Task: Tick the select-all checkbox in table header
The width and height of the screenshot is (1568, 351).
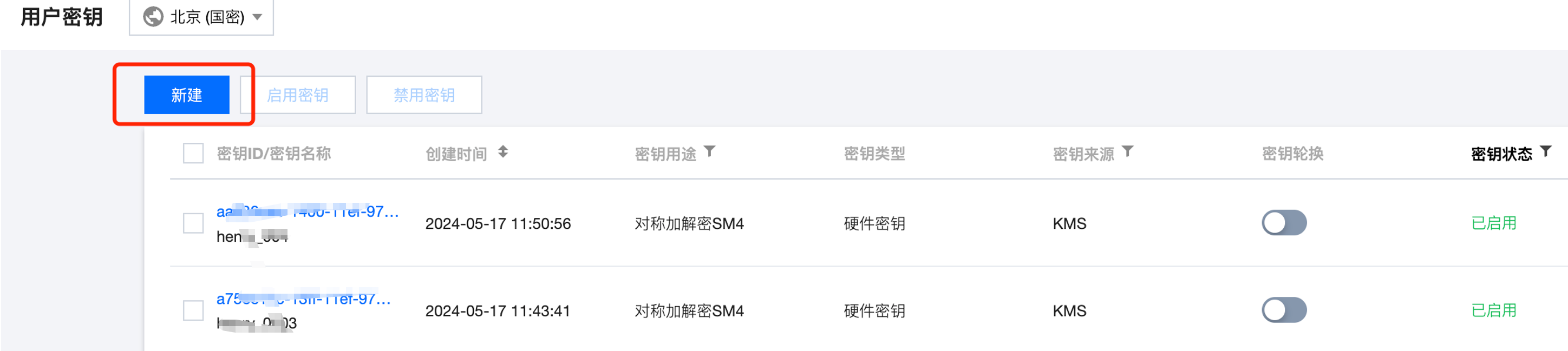Action: 194,153
